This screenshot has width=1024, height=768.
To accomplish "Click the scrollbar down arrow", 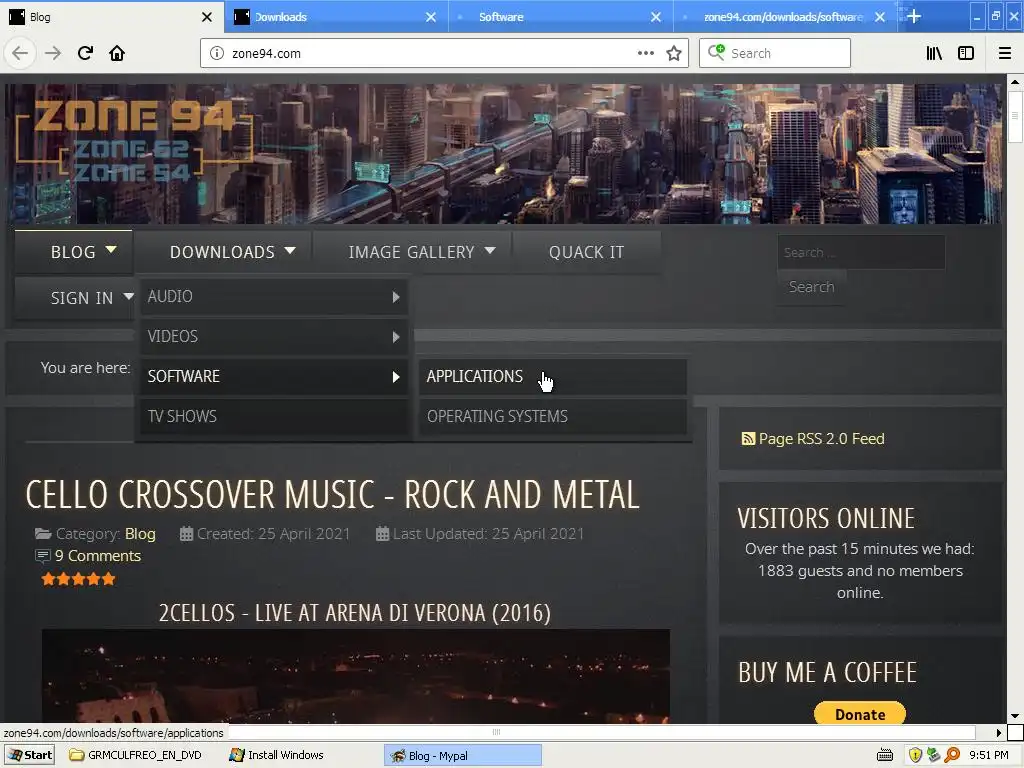I will pyautogui.click(x=1015, y=716).
